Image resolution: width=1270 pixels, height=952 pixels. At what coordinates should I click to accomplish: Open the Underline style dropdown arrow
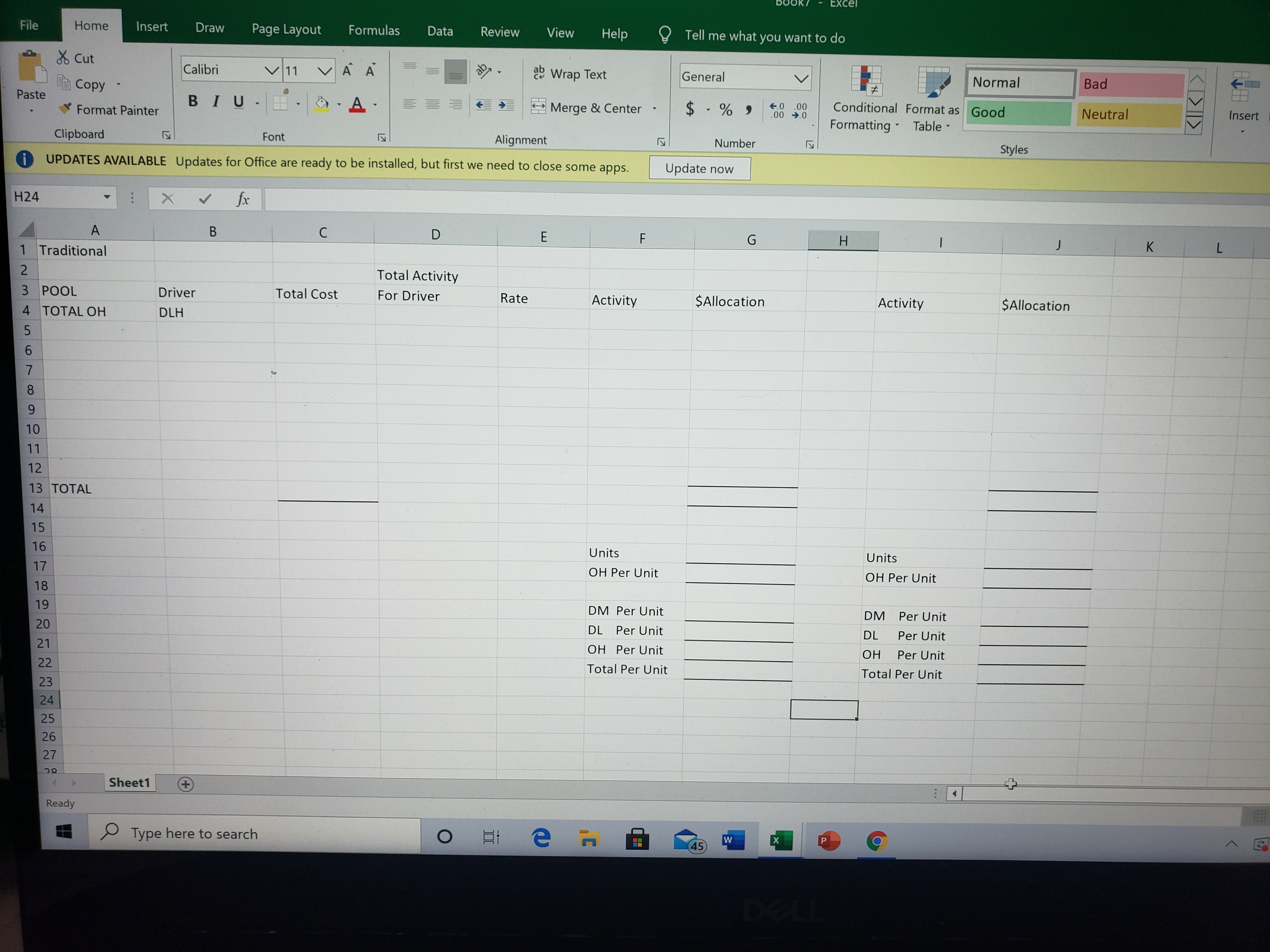pos(257,103)
